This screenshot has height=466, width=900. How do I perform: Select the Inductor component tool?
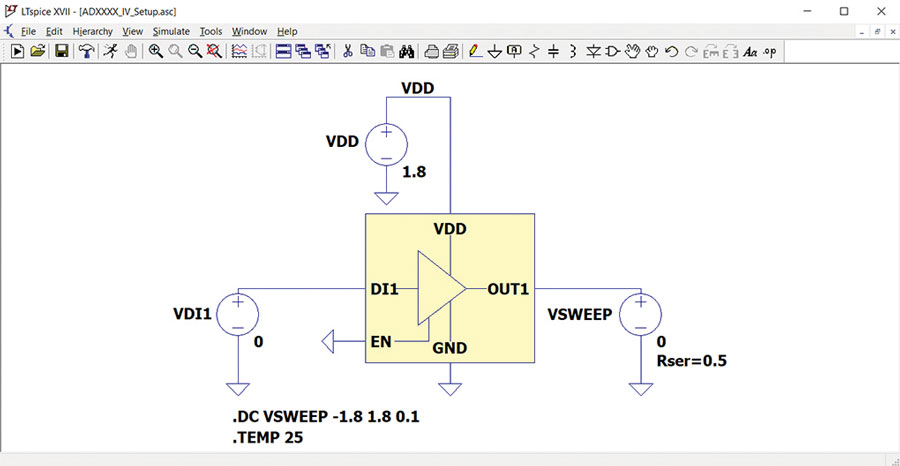(x=572, y=52)
